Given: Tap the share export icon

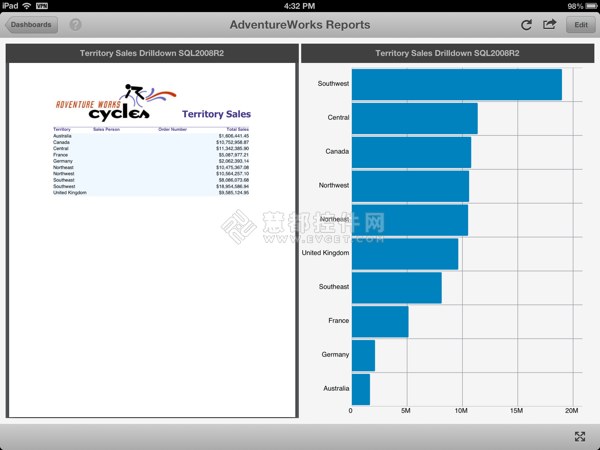Looking at the screenshot, I should coord(549,24).
